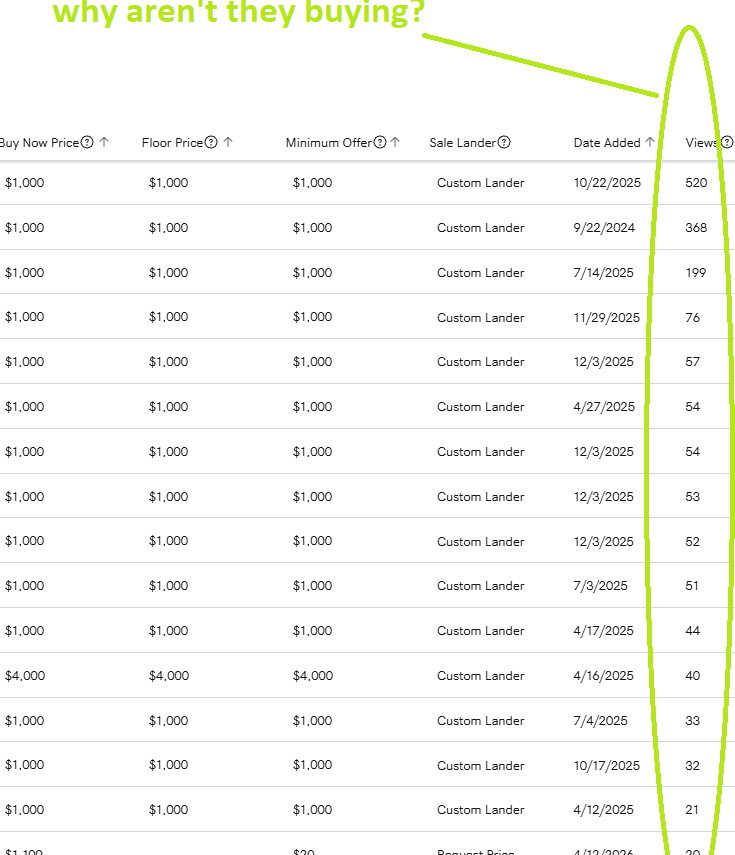Select the date 7/4/2025
The image size is (735, 855).
[600, 721]
